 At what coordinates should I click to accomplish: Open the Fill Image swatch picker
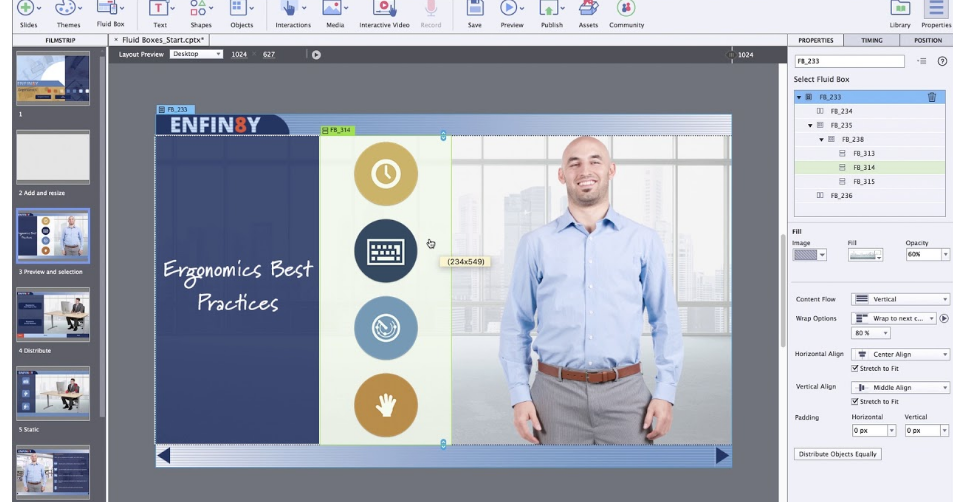[809, 255]
